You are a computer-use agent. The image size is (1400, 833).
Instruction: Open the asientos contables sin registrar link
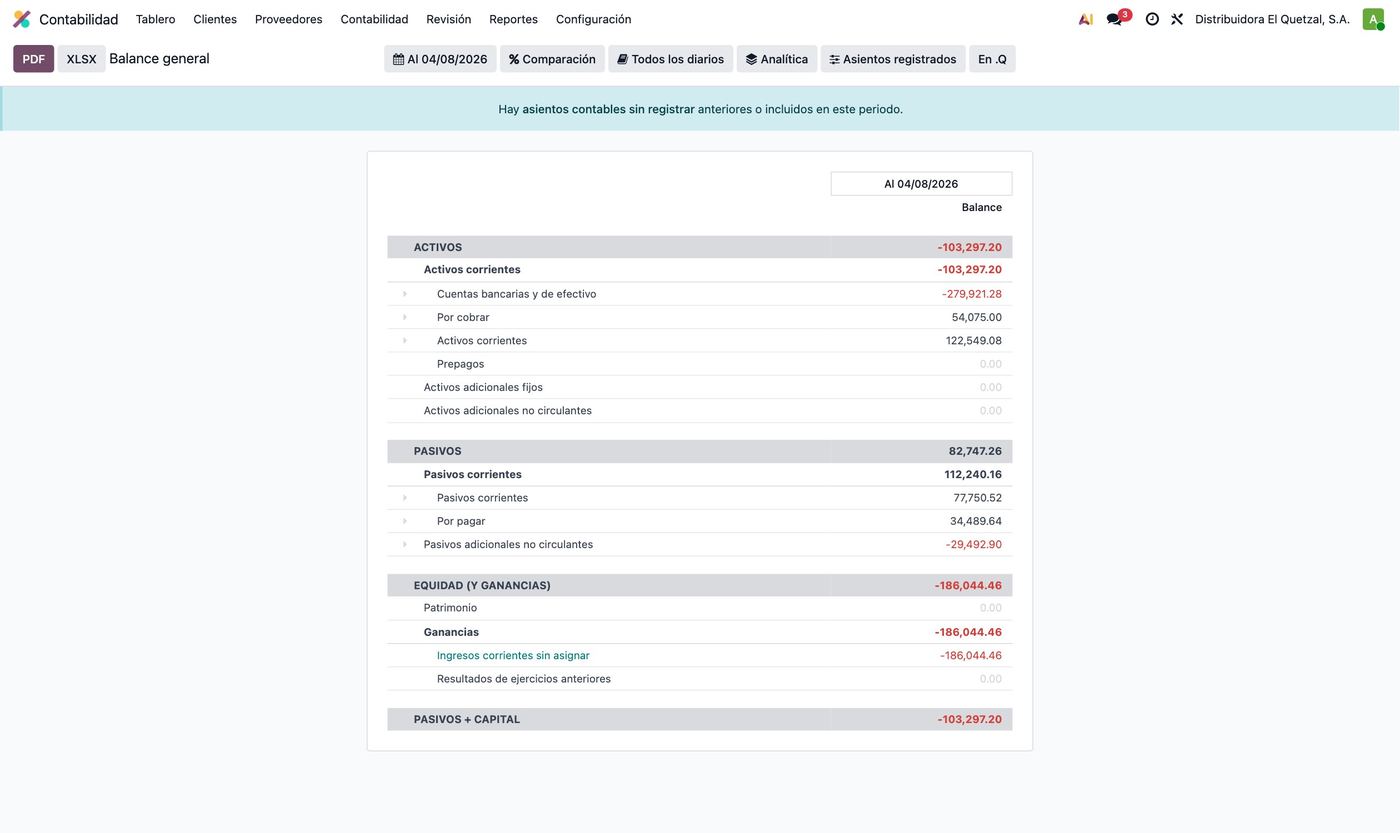click(x=608, y=109)
